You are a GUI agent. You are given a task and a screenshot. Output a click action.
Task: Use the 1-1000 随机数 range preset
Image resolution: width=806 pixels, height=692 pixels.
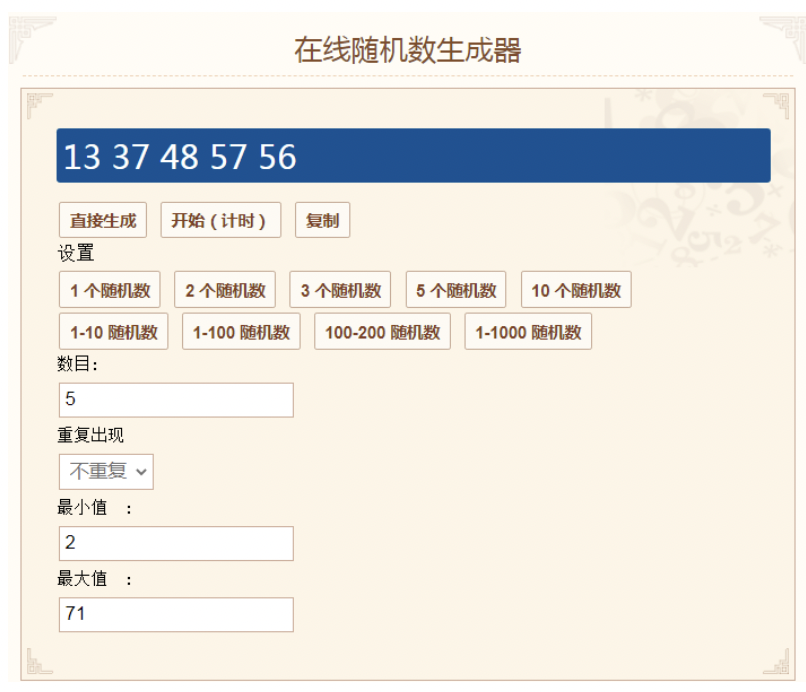point(528,332)
